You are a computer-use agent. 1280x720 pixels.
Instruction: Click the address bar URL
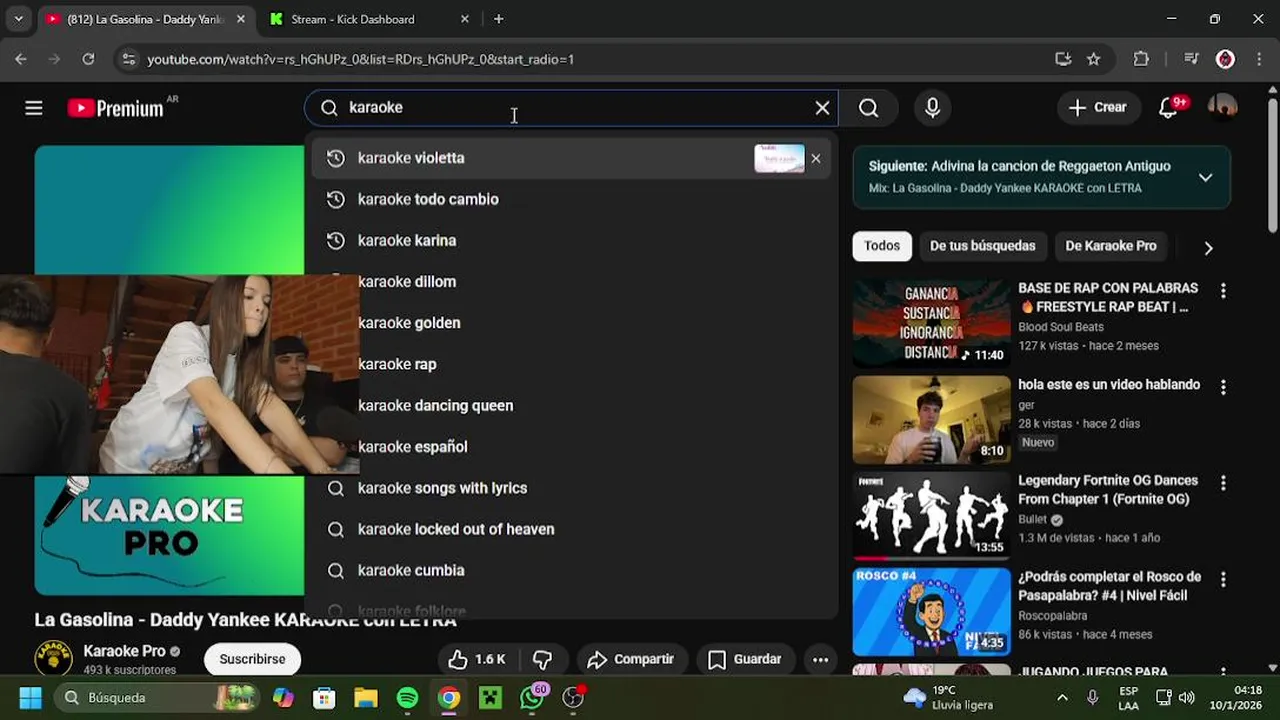click(x=360, y=59)
